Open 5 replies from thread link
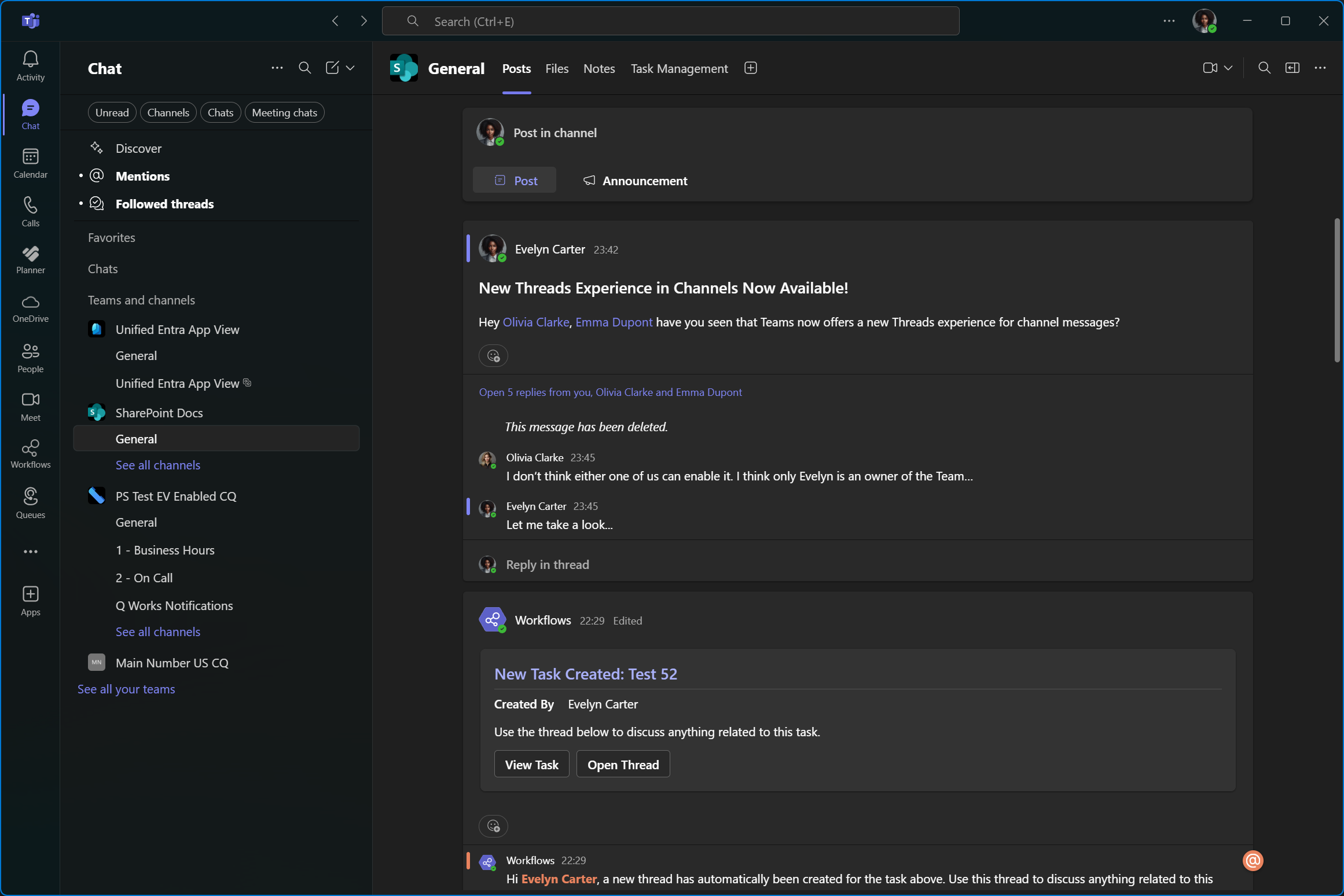 click(610, 392)
